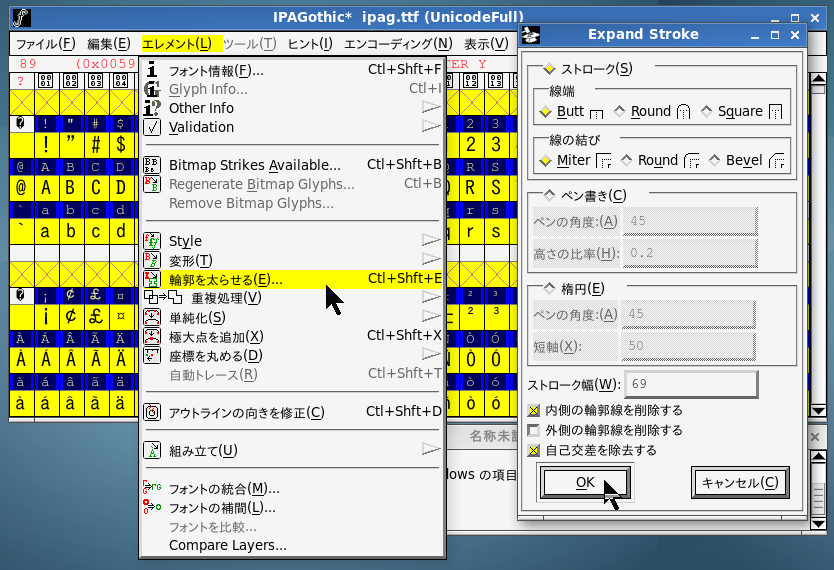This screenshot has width=834, height=570.
Task: Click the 組み立て build icon
Action: pyautogui.click(x=152, y=450)
